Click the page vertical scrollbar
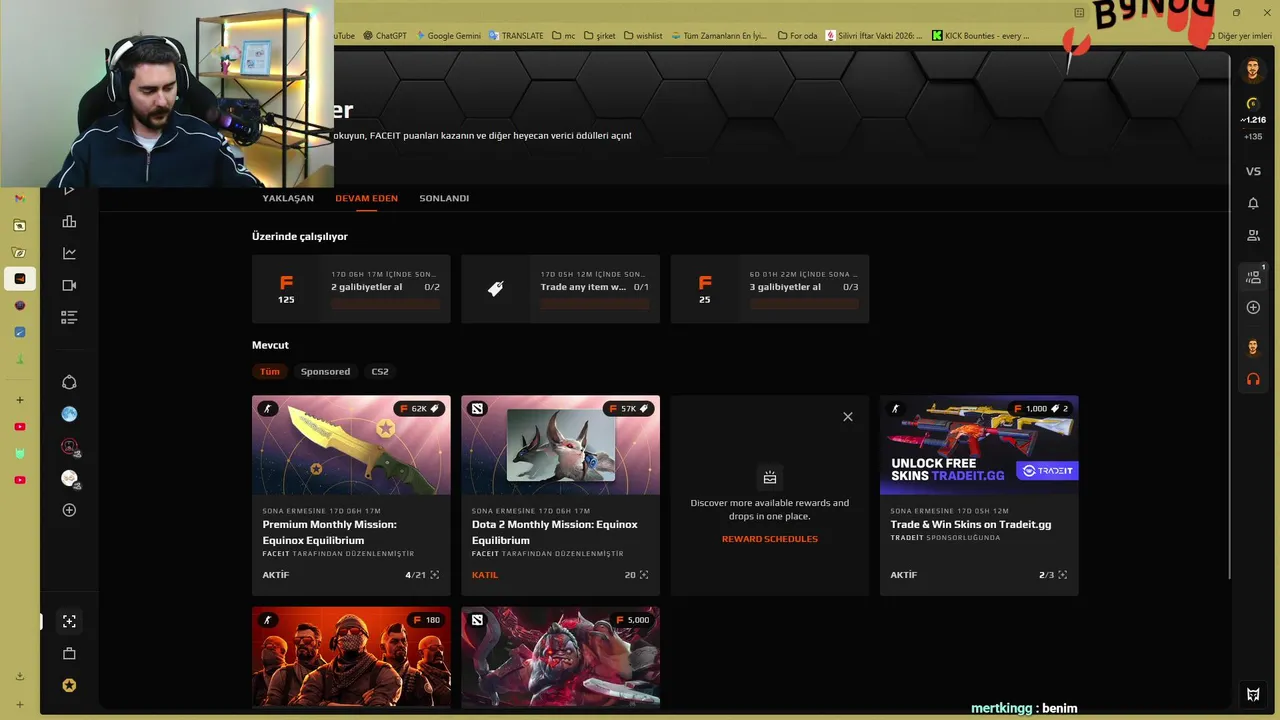Screen dimensions: 1280x720 point(1228,315)
